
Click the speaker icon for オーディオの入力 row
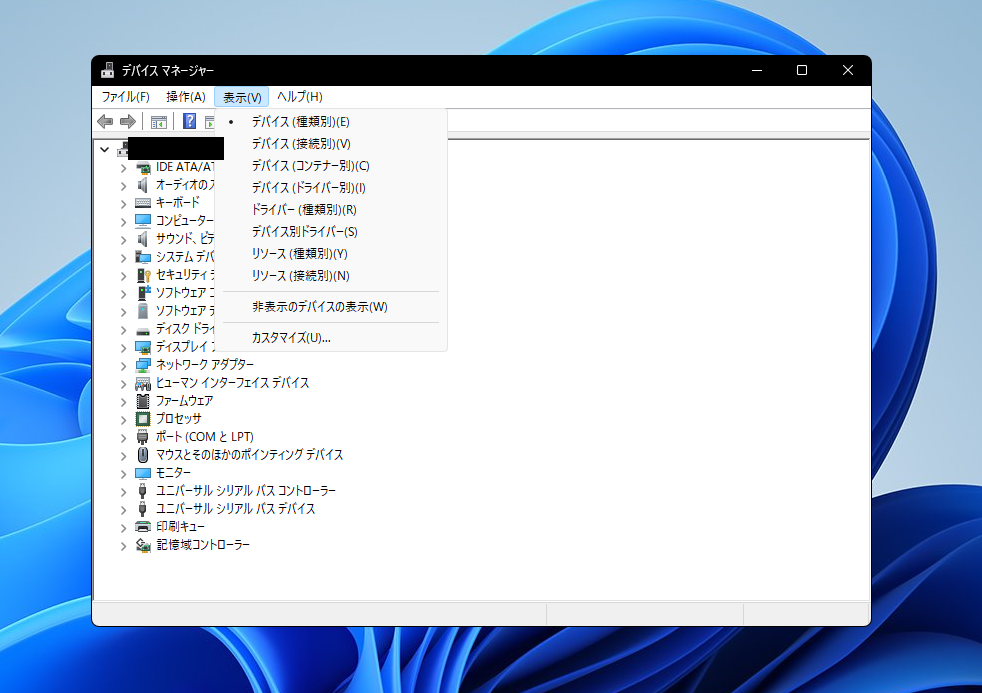point(143,185)
